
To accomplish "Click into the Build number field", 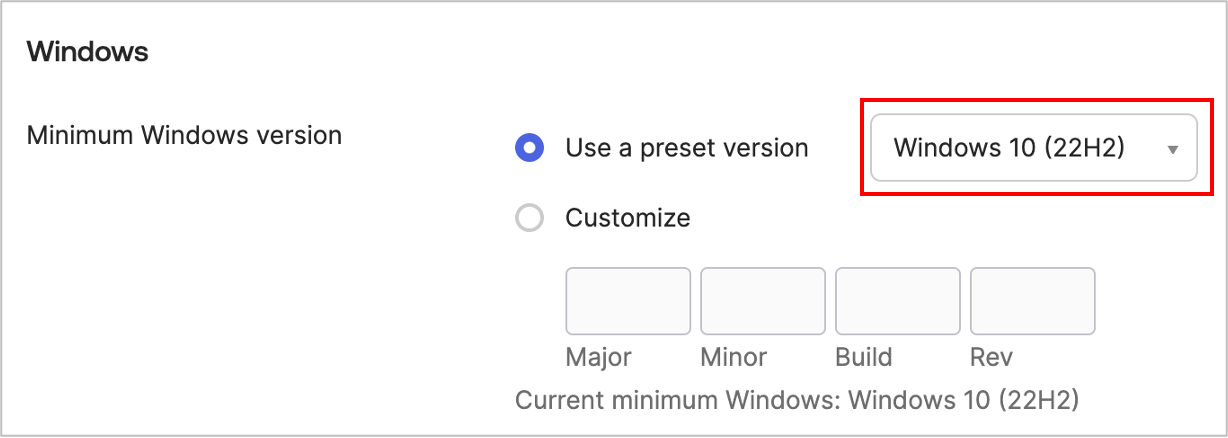I will tap(898, 301).
